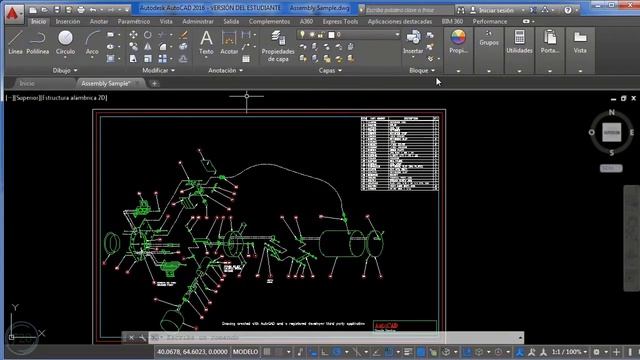
Task: Switch to the Paramétrico ribbon tab
Action: (133, 21)
